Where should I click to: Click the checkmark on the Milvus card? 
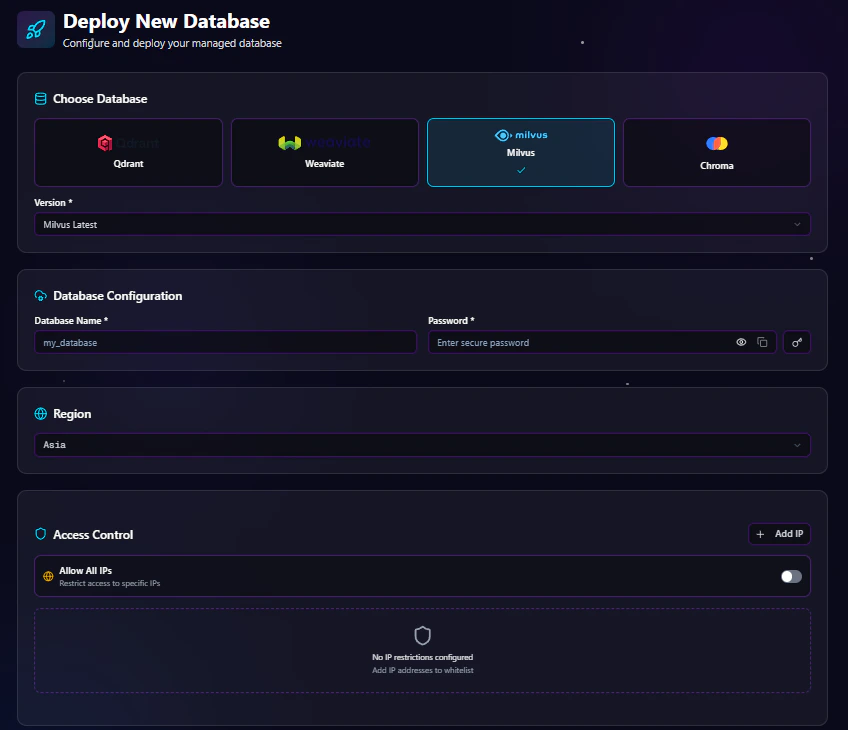(x=521, y=170)
